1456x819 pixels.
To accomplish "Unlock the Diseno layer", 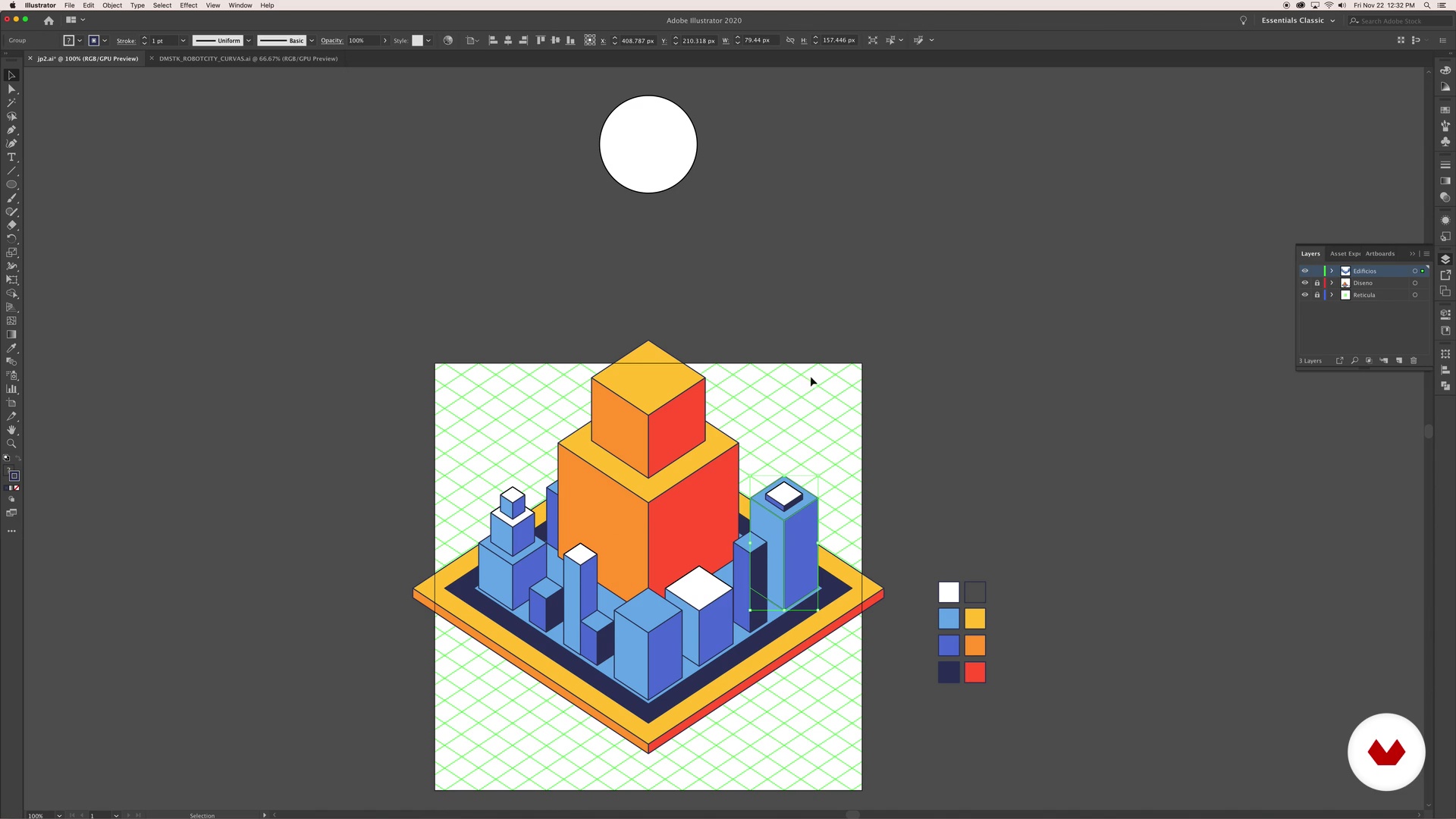I will [1317, 283].
